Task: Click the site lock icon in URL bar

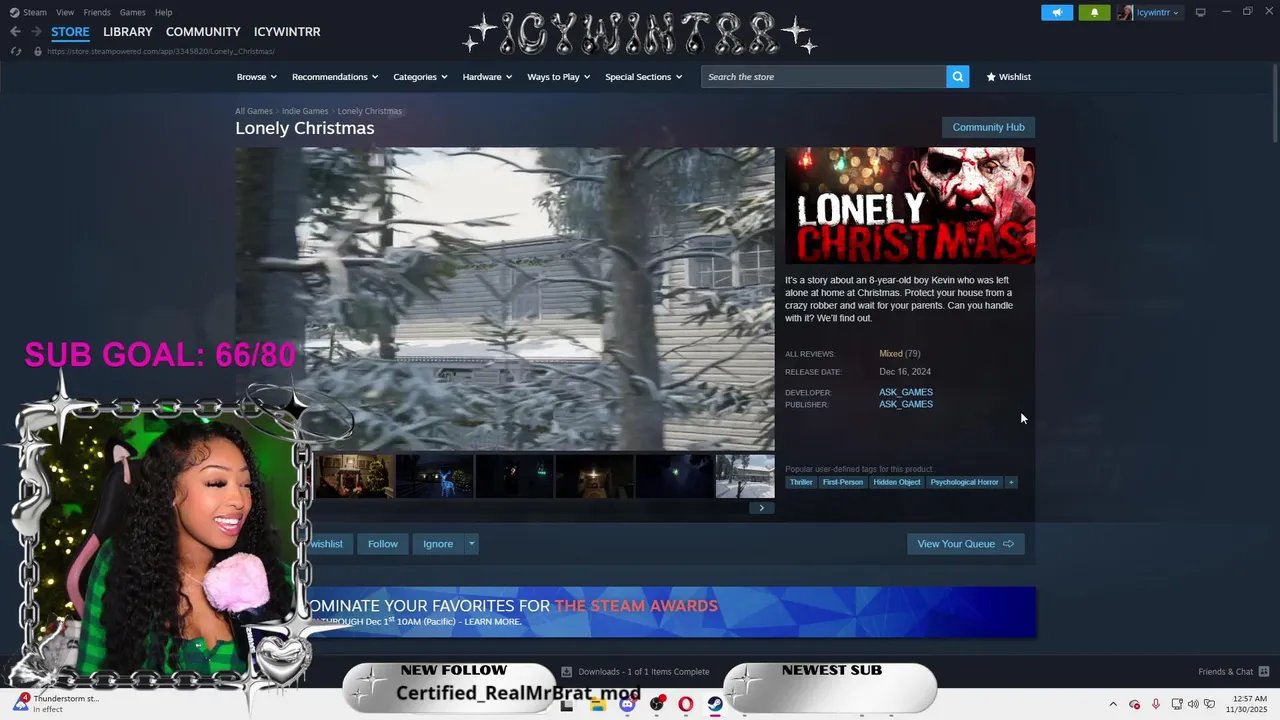Action: click(x=37, y=51)
